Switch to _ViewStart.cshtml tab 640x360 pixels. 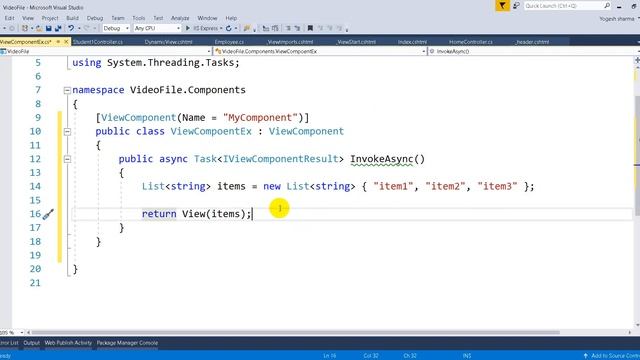pos(356,42)
